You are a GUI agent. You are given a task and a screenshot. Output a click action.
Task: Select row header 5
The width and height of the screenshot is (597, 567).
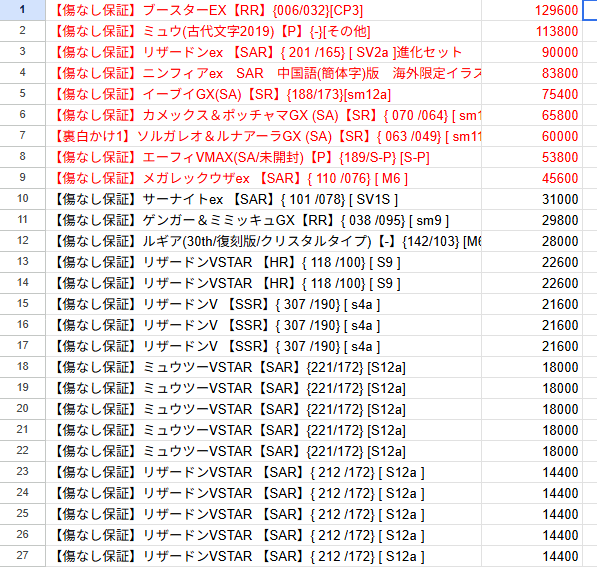(x=22, y=94)
